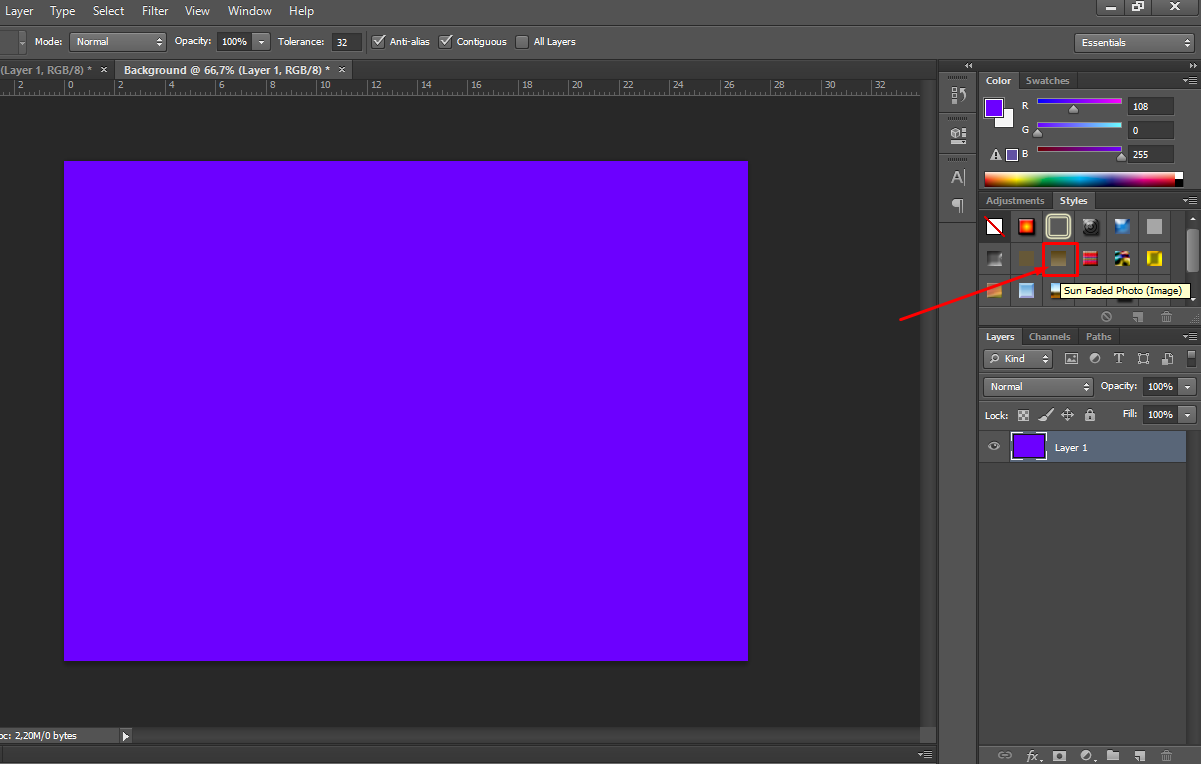The image size is (1201, 764).
Task: Add a layer style with the fx icon
Action: pos(1033,756)
